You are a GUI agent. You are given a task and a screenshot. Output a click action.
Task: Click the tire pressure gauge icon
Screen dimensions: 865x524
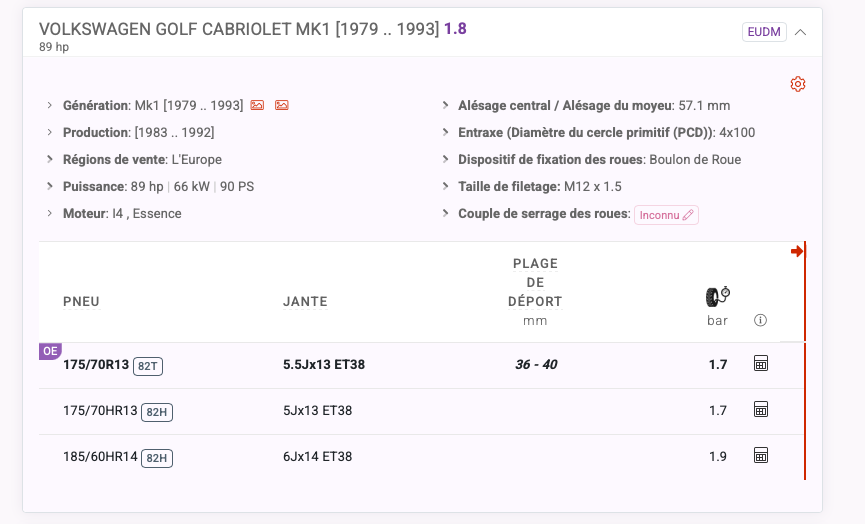click(x=718, y=297)
